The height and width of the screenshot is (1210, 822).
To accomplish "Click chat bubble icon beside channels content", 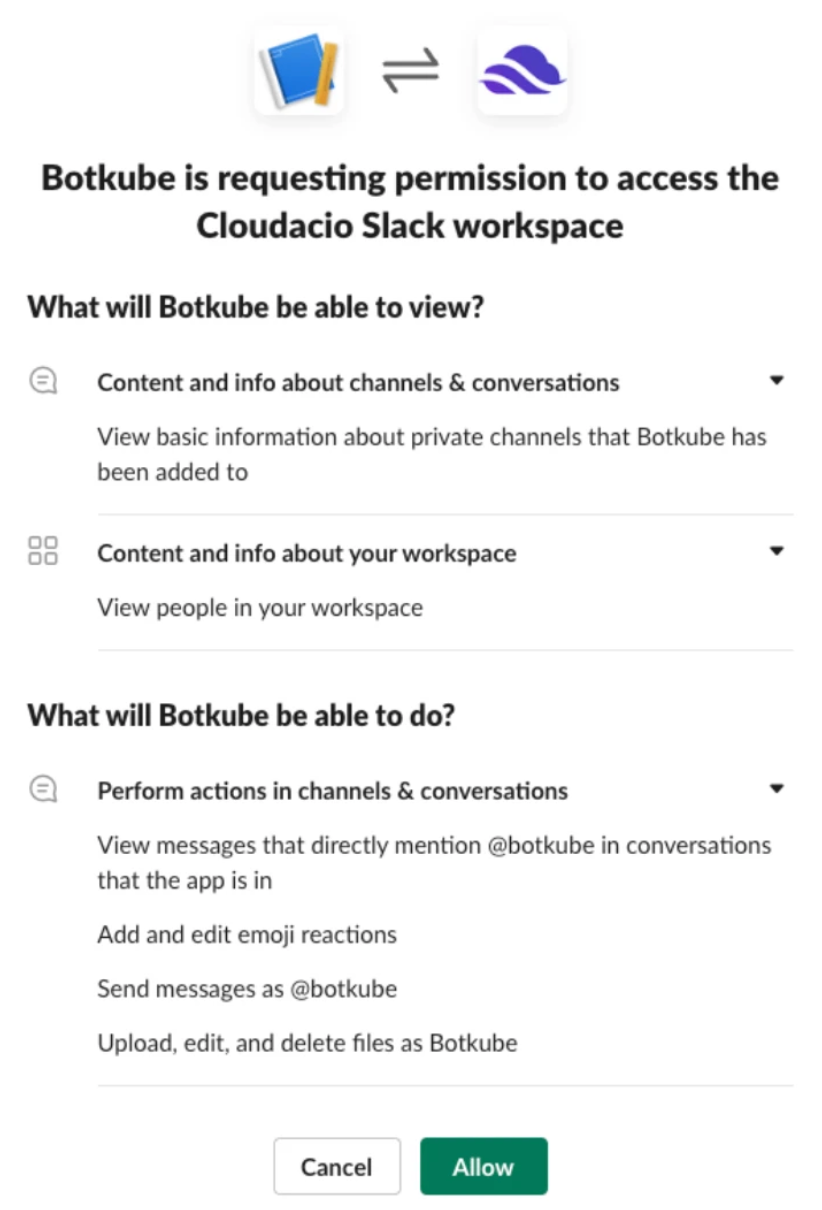I will pos(43,381).
